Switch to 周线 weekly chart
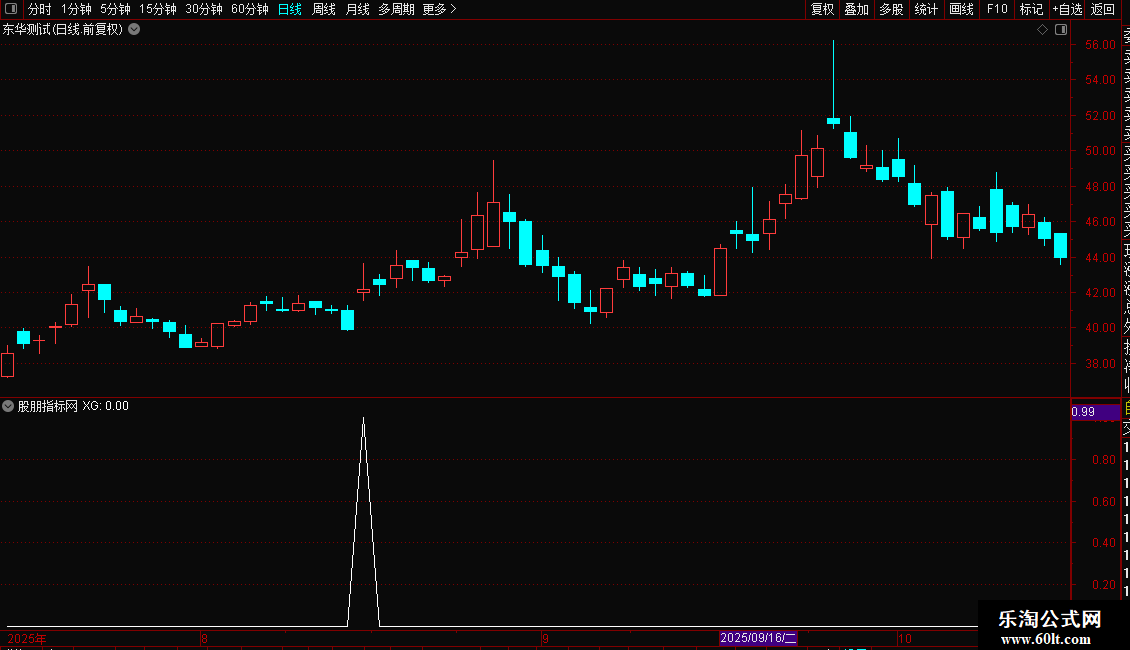This screenshot has width=1130, height=650. pyautogui.click(x=324, y=9)
